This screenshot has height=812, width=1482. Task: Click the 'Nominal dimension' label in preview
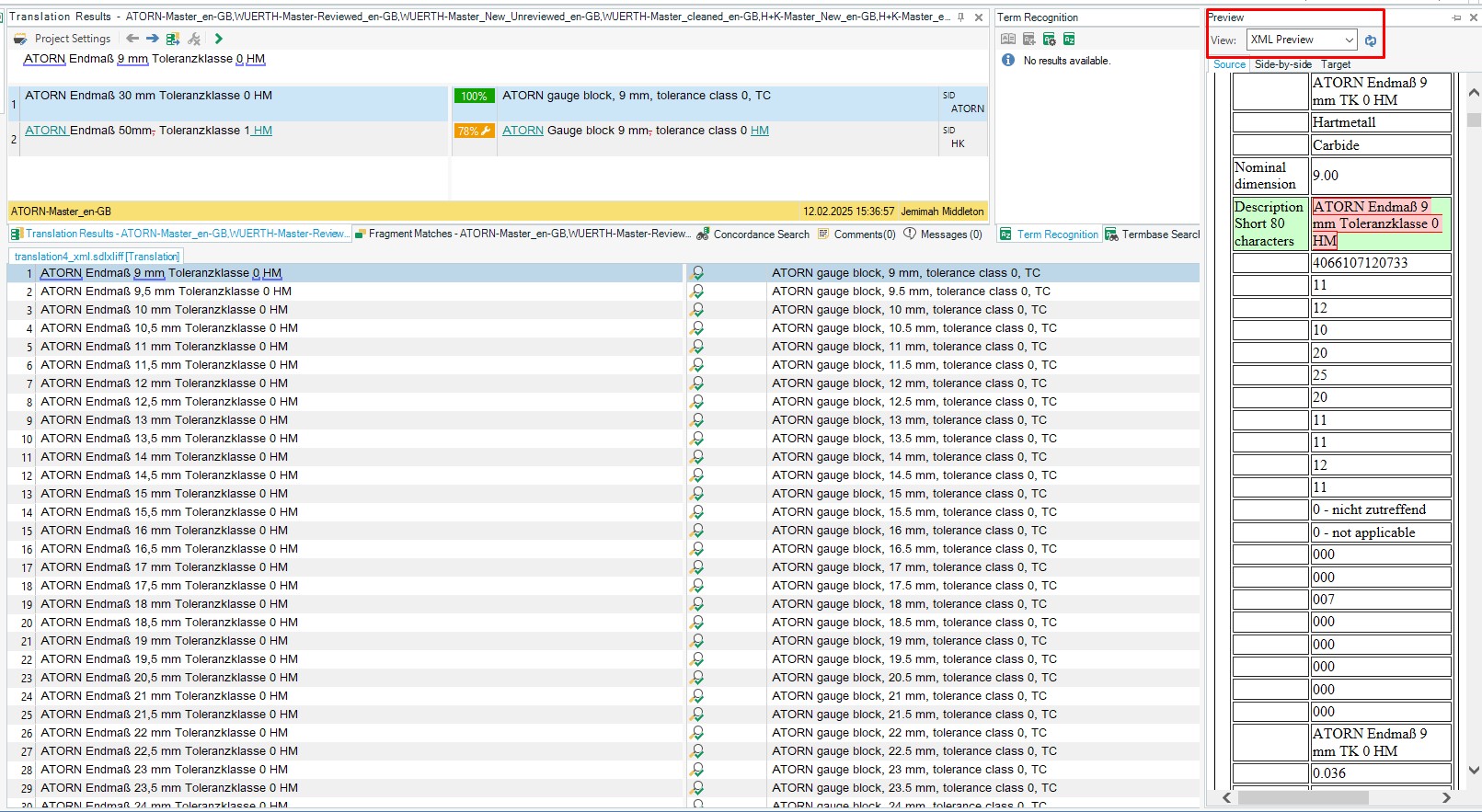point(1269,176)
